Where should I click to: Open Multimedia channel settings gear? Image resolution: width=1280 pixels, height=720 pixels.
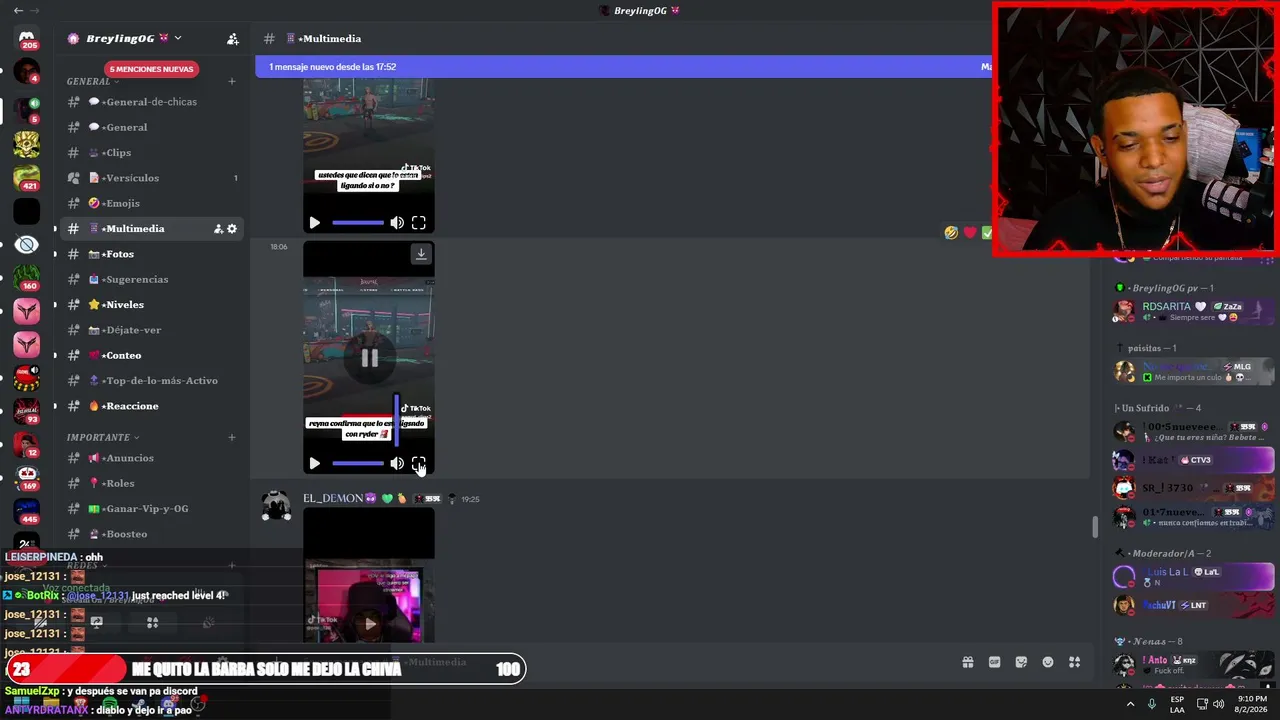[232, 229]
